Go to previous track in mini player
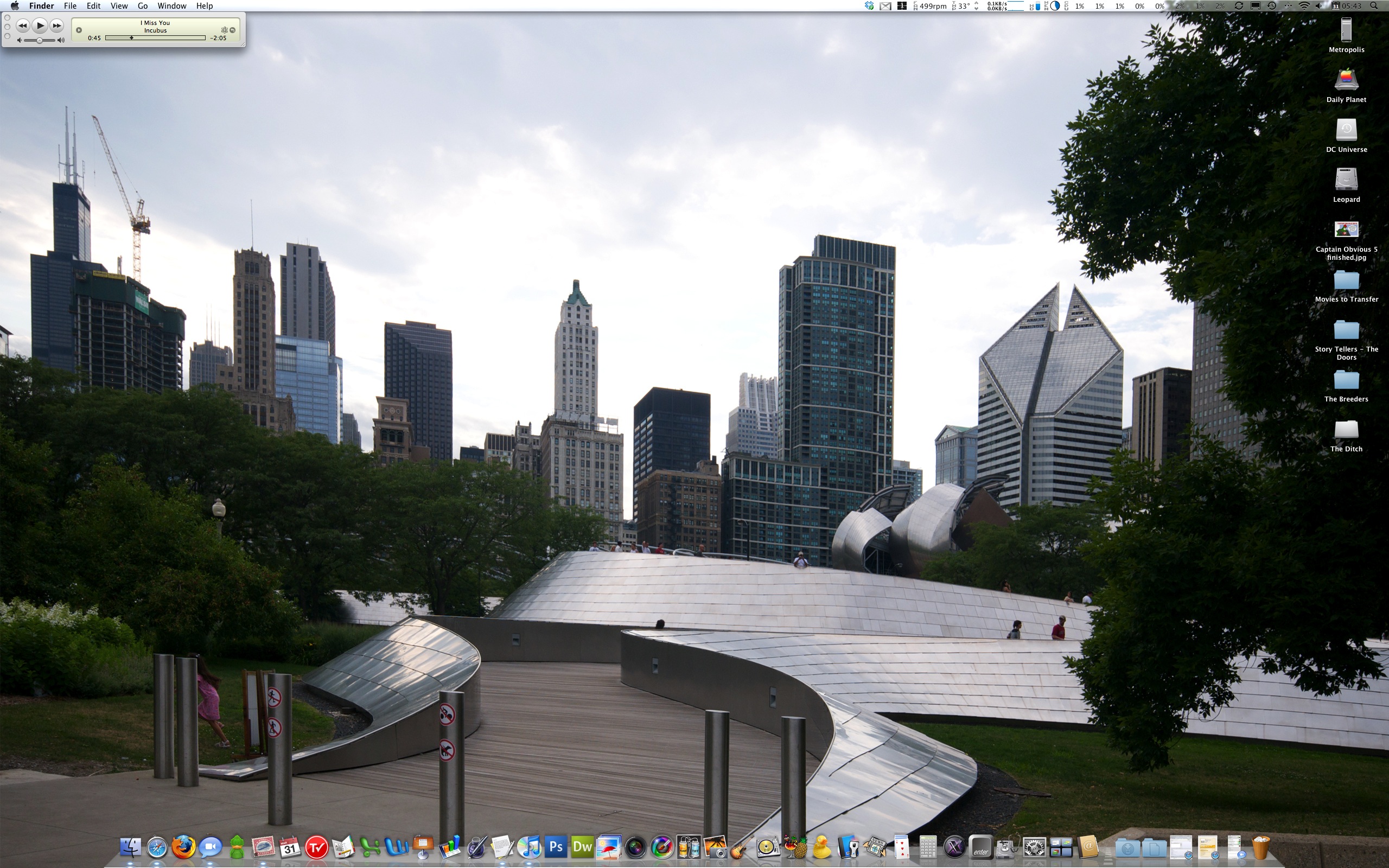Screen dimensions: 1389x868 coord(22,25)
